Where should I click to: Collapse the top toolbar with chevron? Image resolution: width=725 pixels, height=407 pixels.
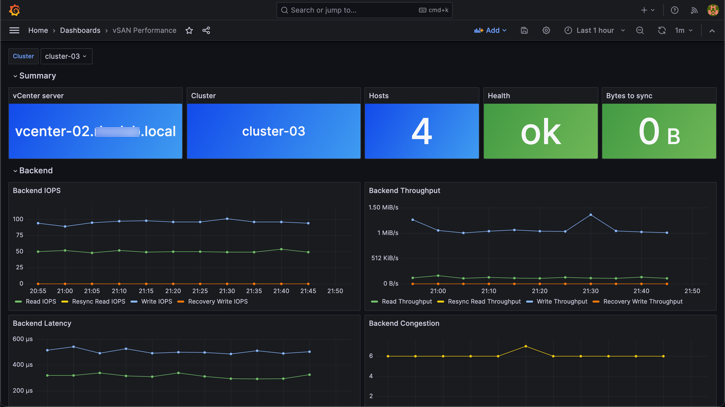click(712, 31)
